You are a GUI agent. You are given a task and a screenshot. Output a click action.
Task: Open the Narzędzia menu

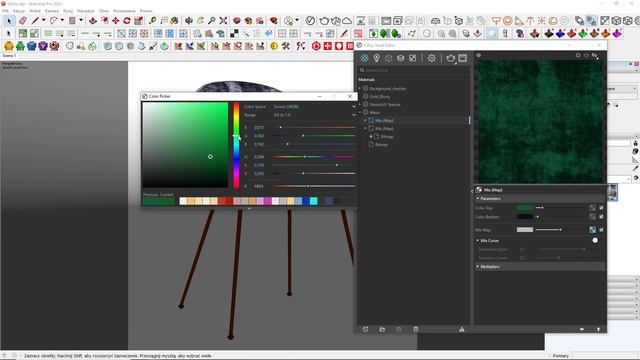coord(86,11)
